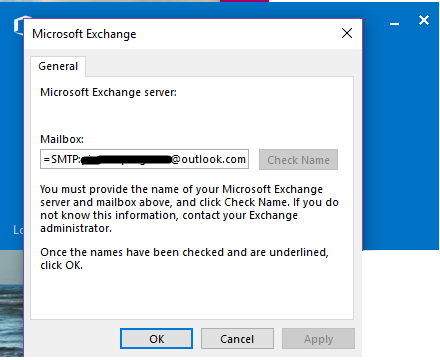Close the blue background window

tap(424, 20)
